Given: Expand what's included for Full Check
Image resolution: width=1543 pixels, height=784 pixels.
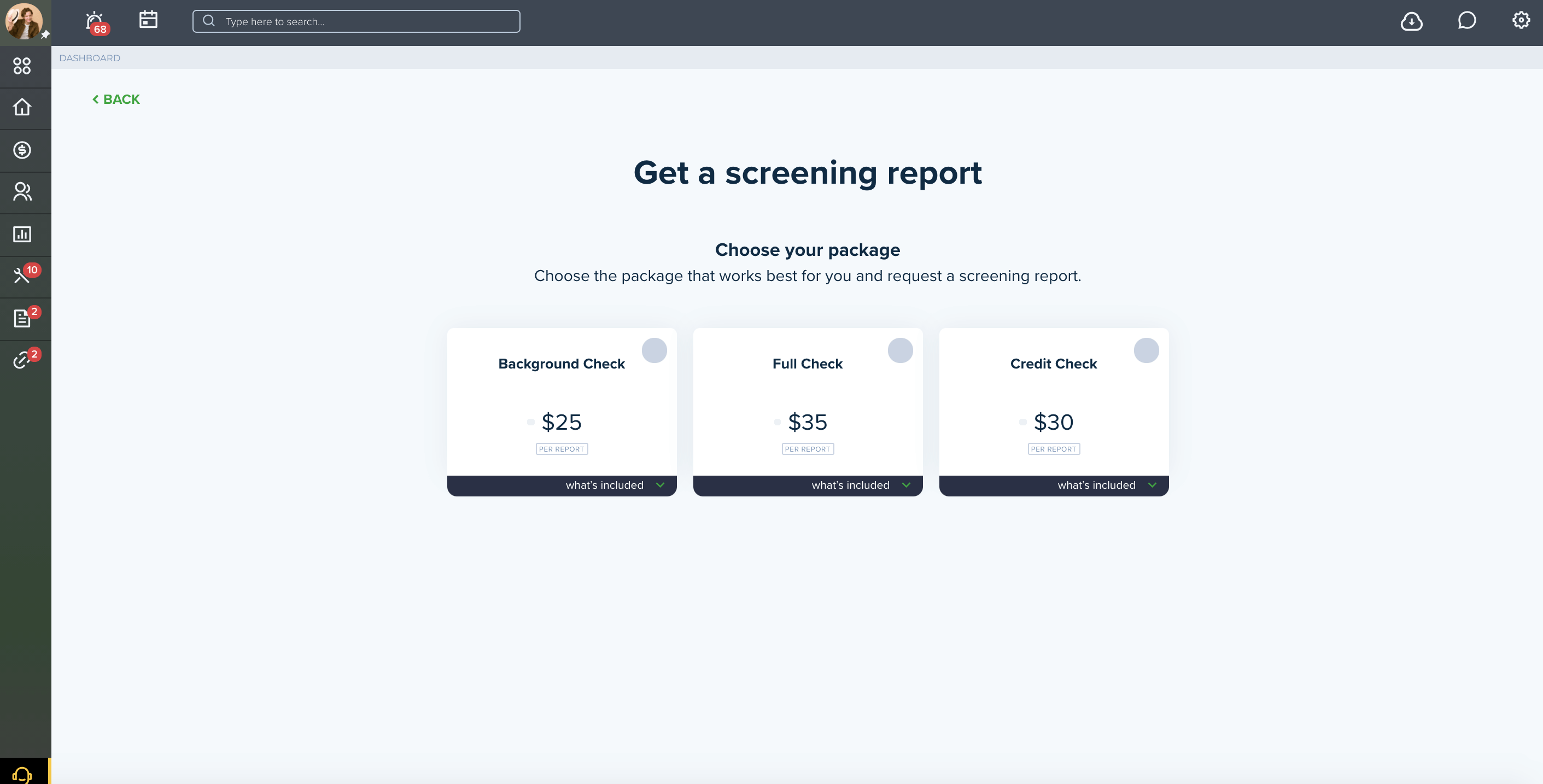Looking at the screenshot, I should [x=808, y=485].
